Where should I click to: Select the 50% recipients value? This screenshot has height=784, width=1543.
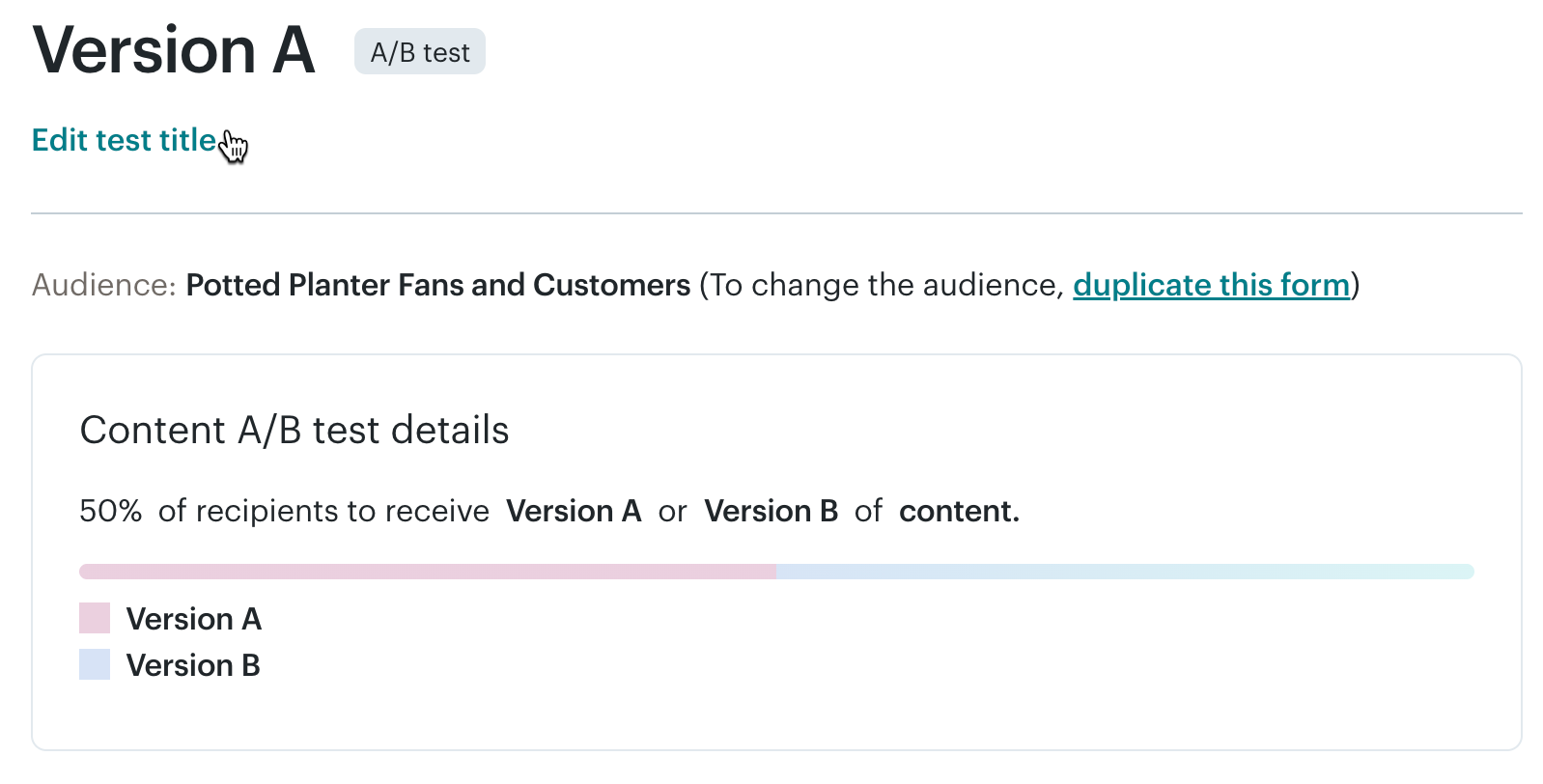pyautogui.click(x=109, y=511)
